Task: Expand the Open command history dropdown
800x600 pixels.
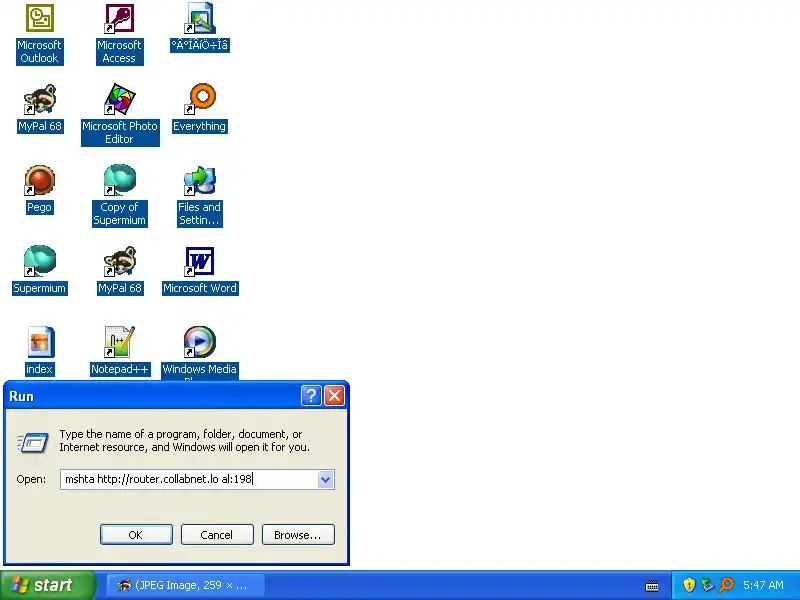Action: [325, 479]
